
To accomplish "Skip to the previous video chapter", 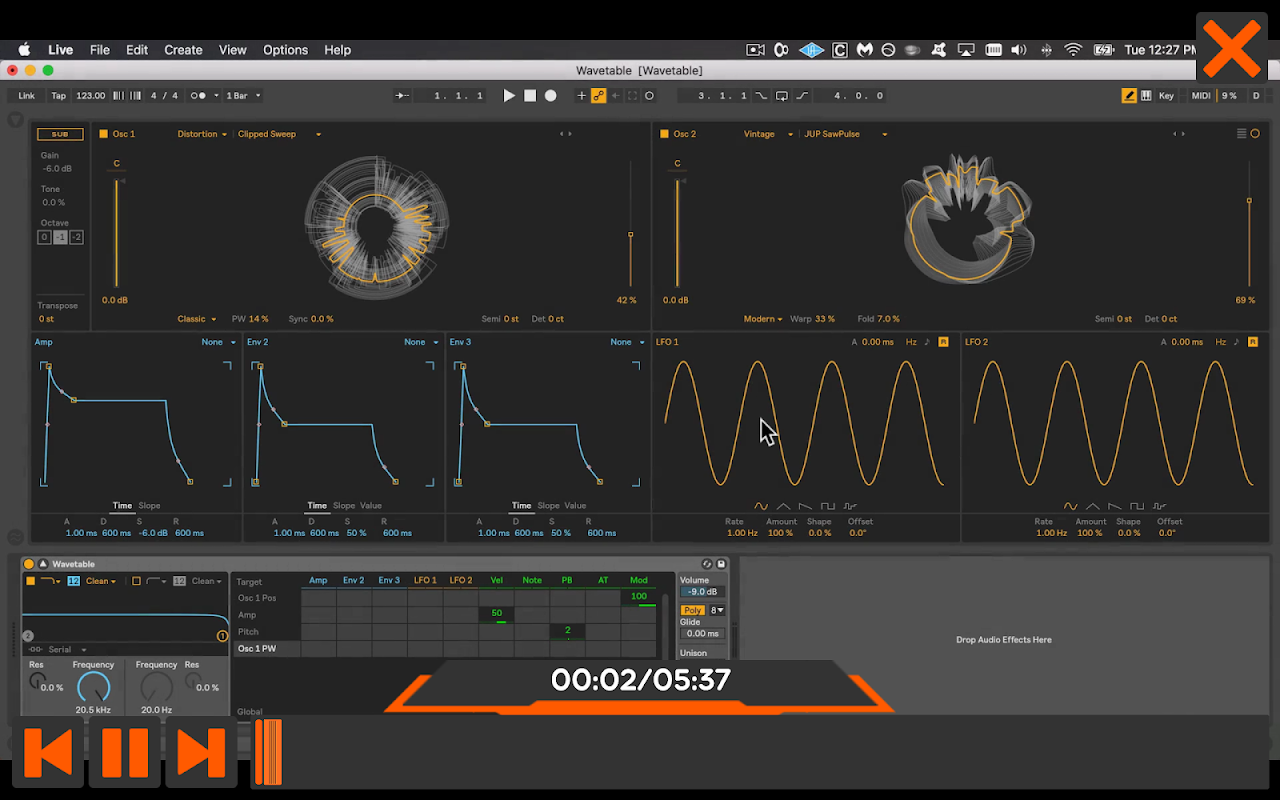I will pos(48,752).
